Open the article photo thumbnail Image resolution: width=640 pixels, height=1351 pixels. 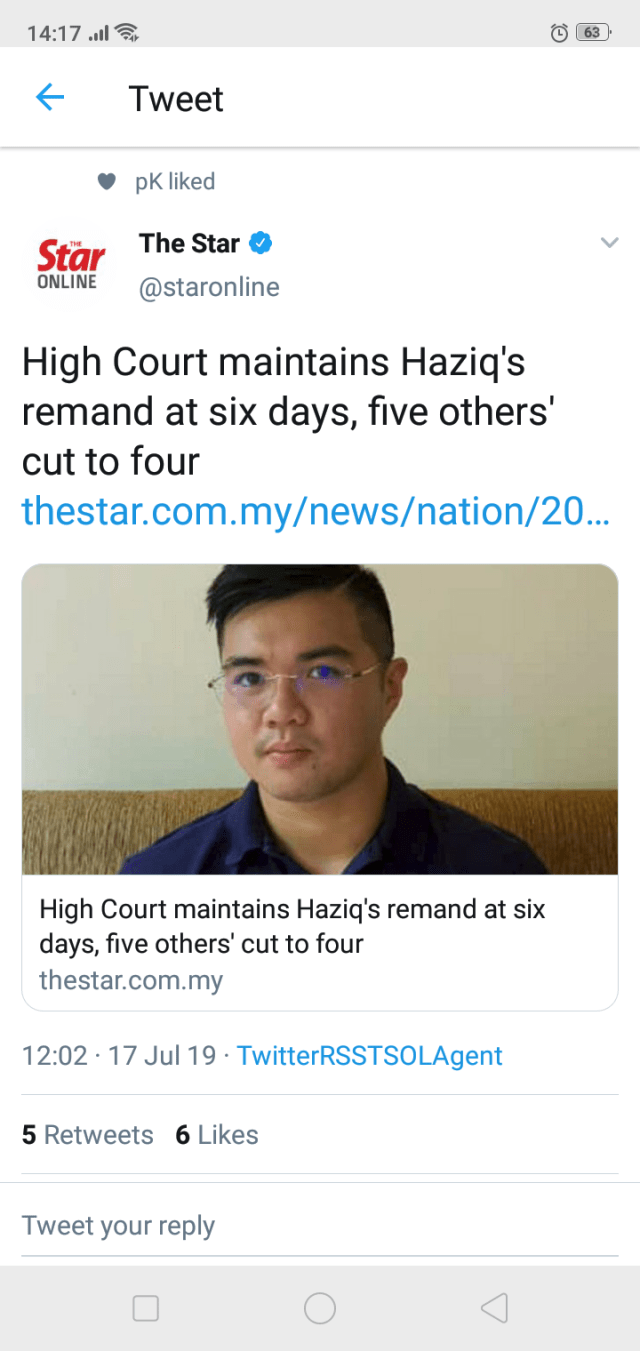[x=320, y=720]
